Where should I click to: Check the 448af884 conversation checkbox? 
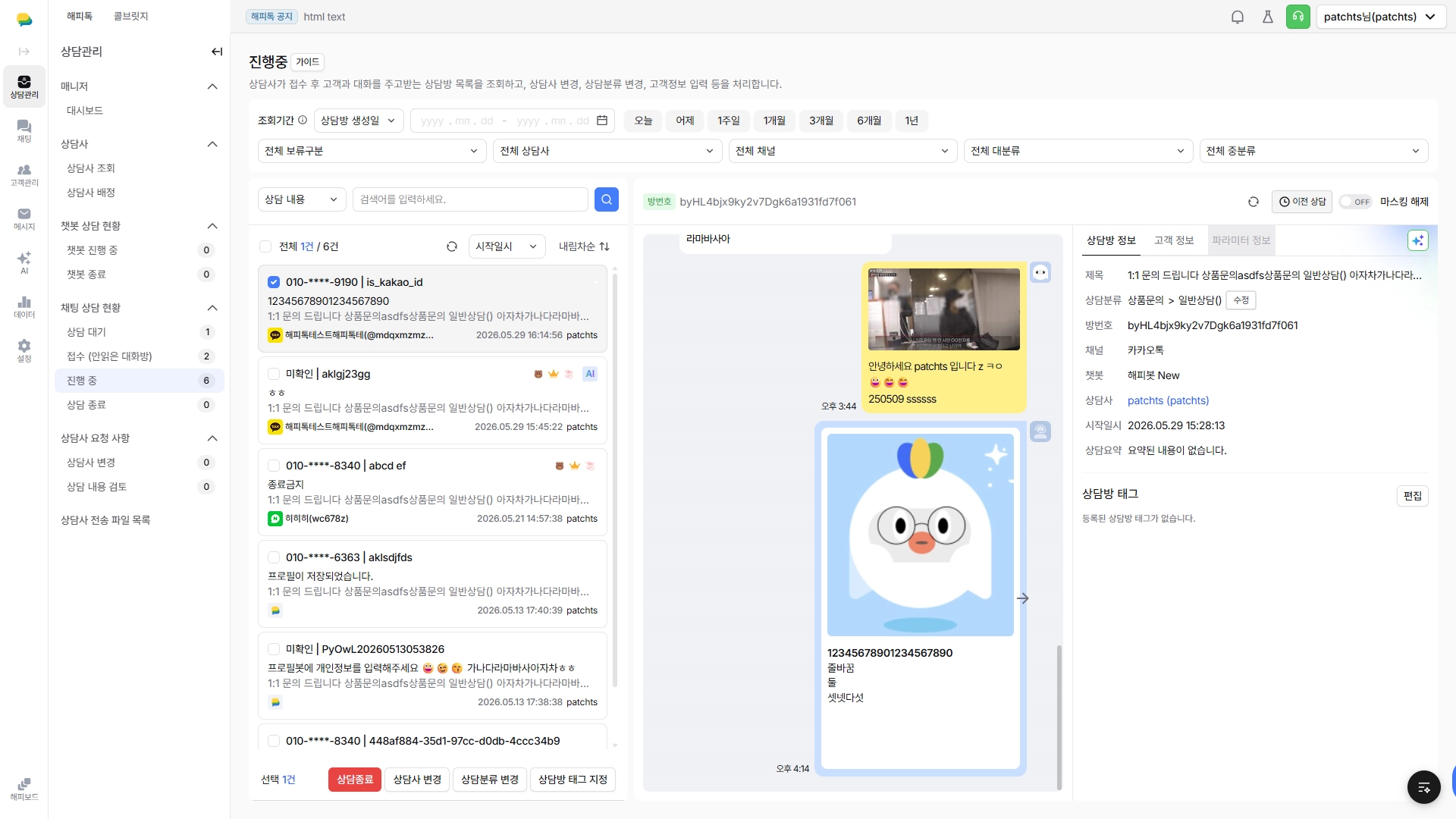coord(274,741)
